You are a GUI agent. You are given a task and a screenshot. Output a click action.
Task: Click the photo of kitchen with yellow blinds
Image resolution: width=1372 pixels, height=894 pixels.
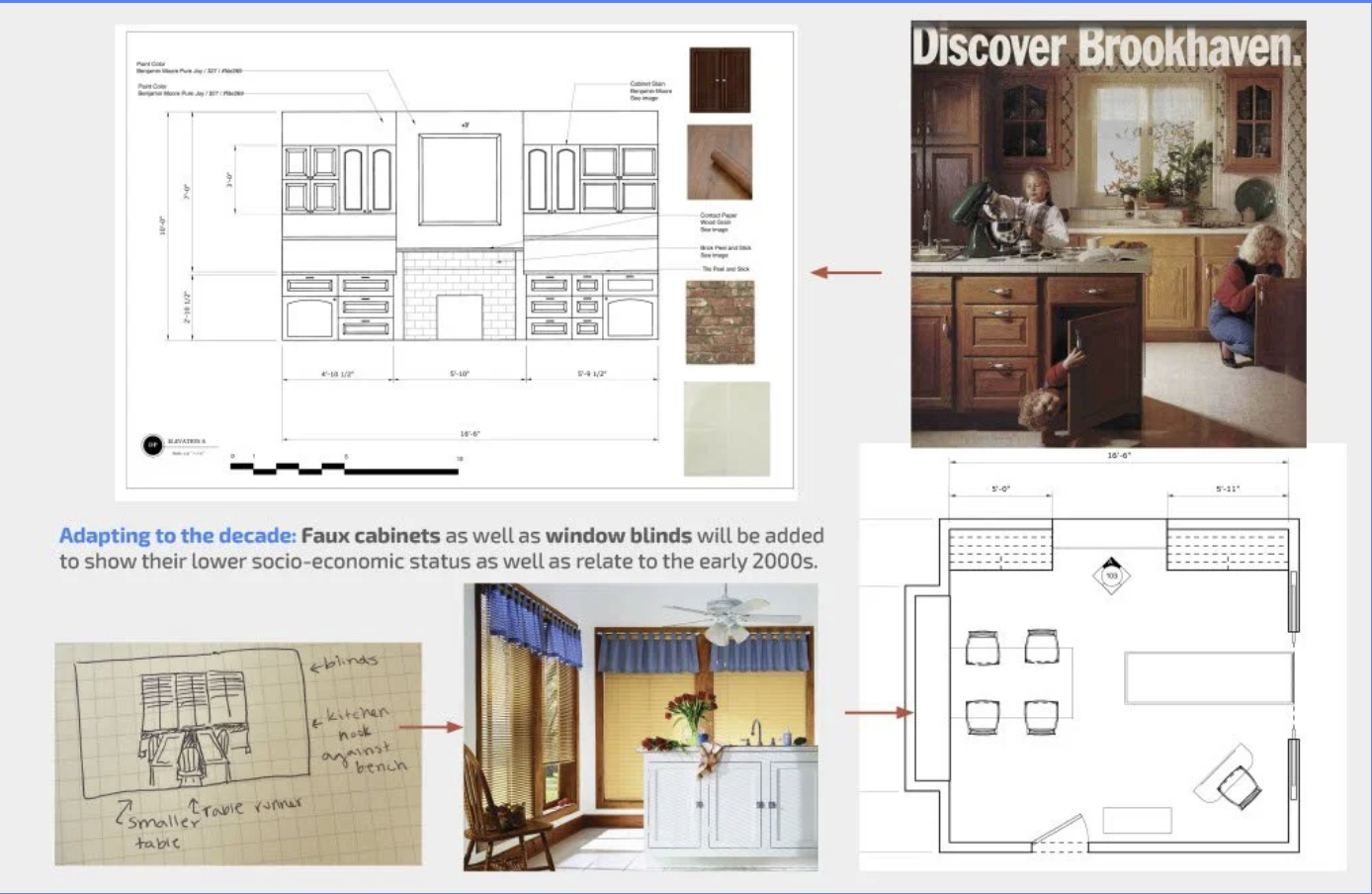[x=641, y=727]
